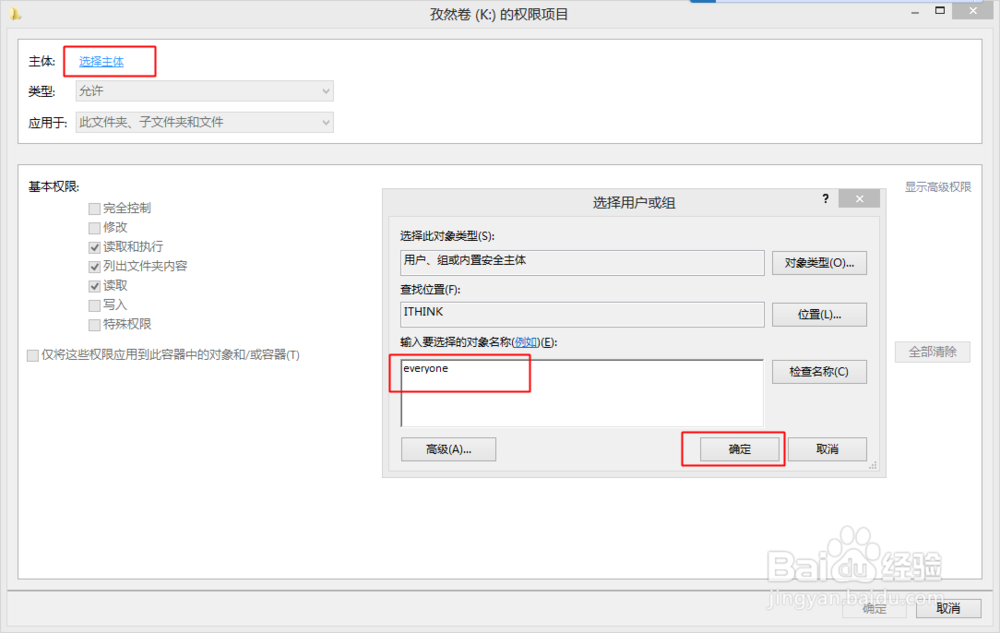Confirm with 确定 in 选择用户或组 dialog
This screenshot has width=1000, height=633.
point(740,449)
